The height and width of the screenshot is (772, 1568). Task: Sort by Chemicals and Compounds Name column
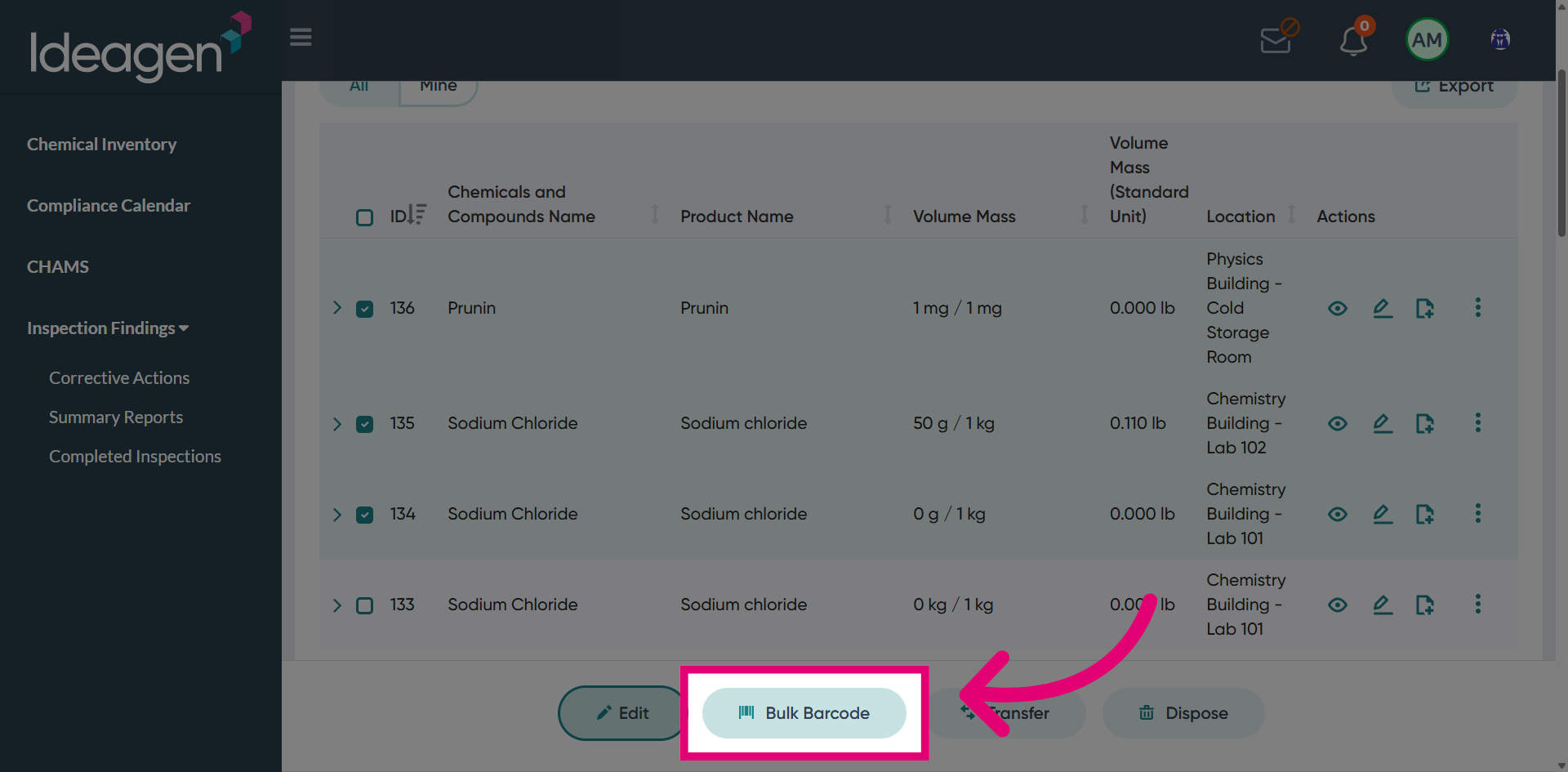(x=654, y=214)
